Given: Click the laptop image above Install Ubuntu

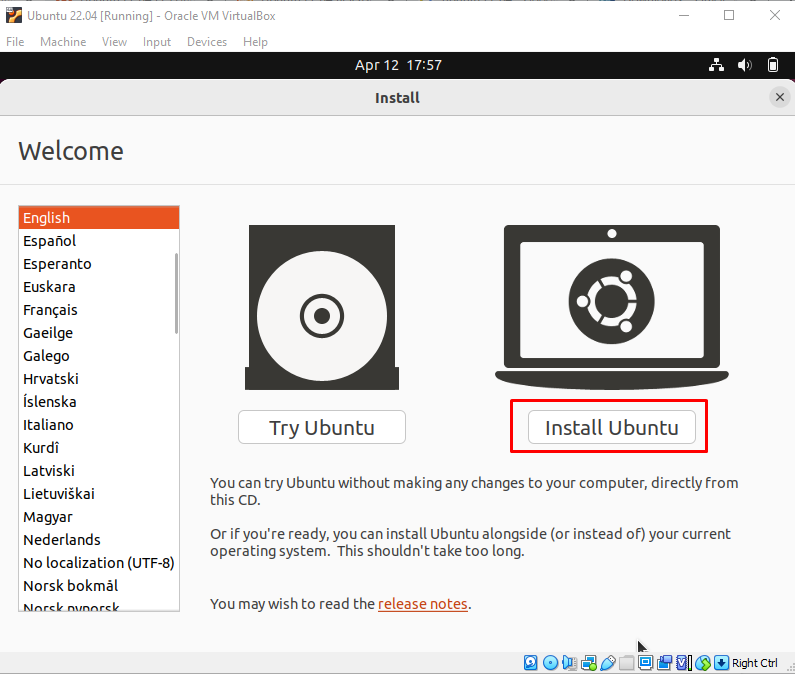Looking at the screenshot, I should point(611,307).
